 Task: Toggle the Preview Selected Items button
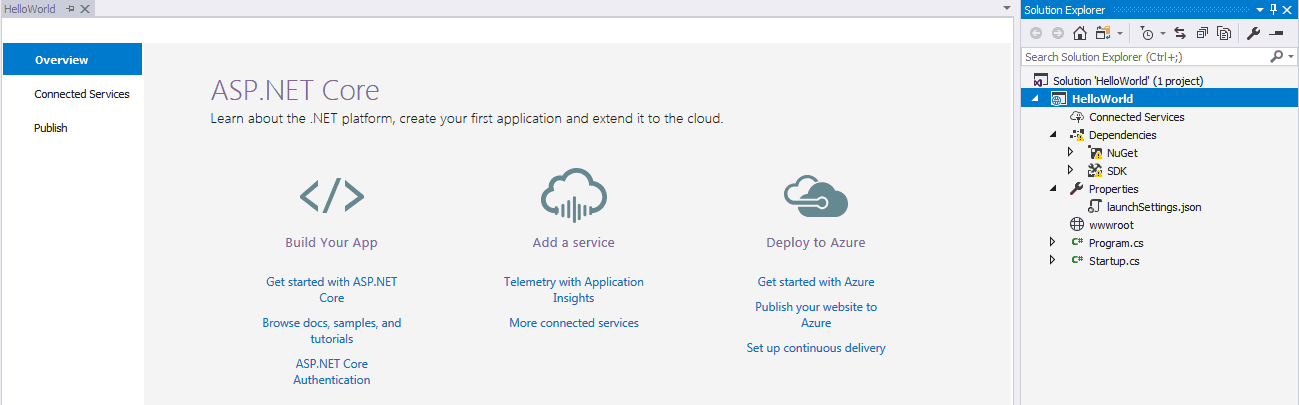(x=1276, y=33)
